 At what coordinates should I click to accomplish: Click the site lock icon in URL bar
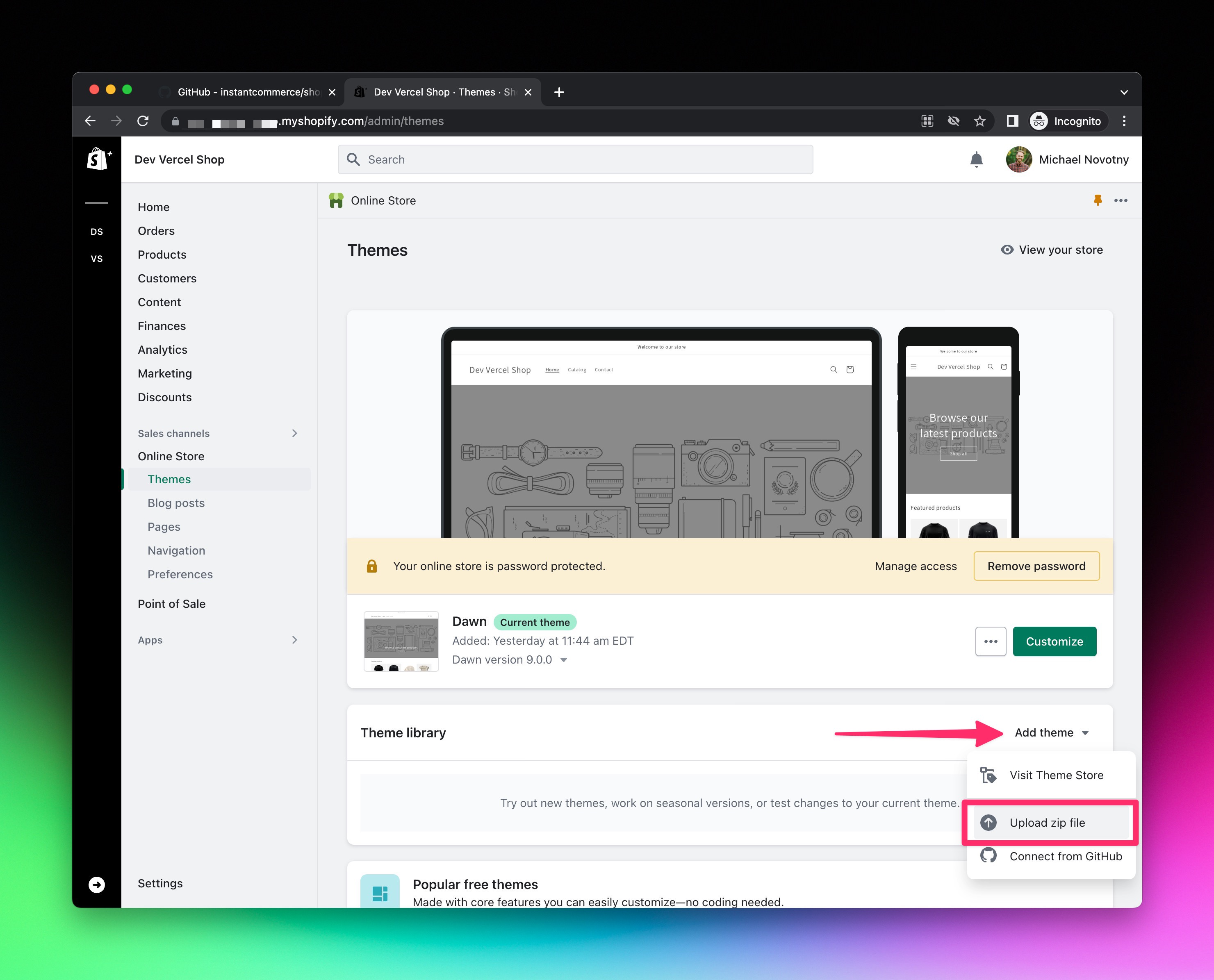coord(175,121)
